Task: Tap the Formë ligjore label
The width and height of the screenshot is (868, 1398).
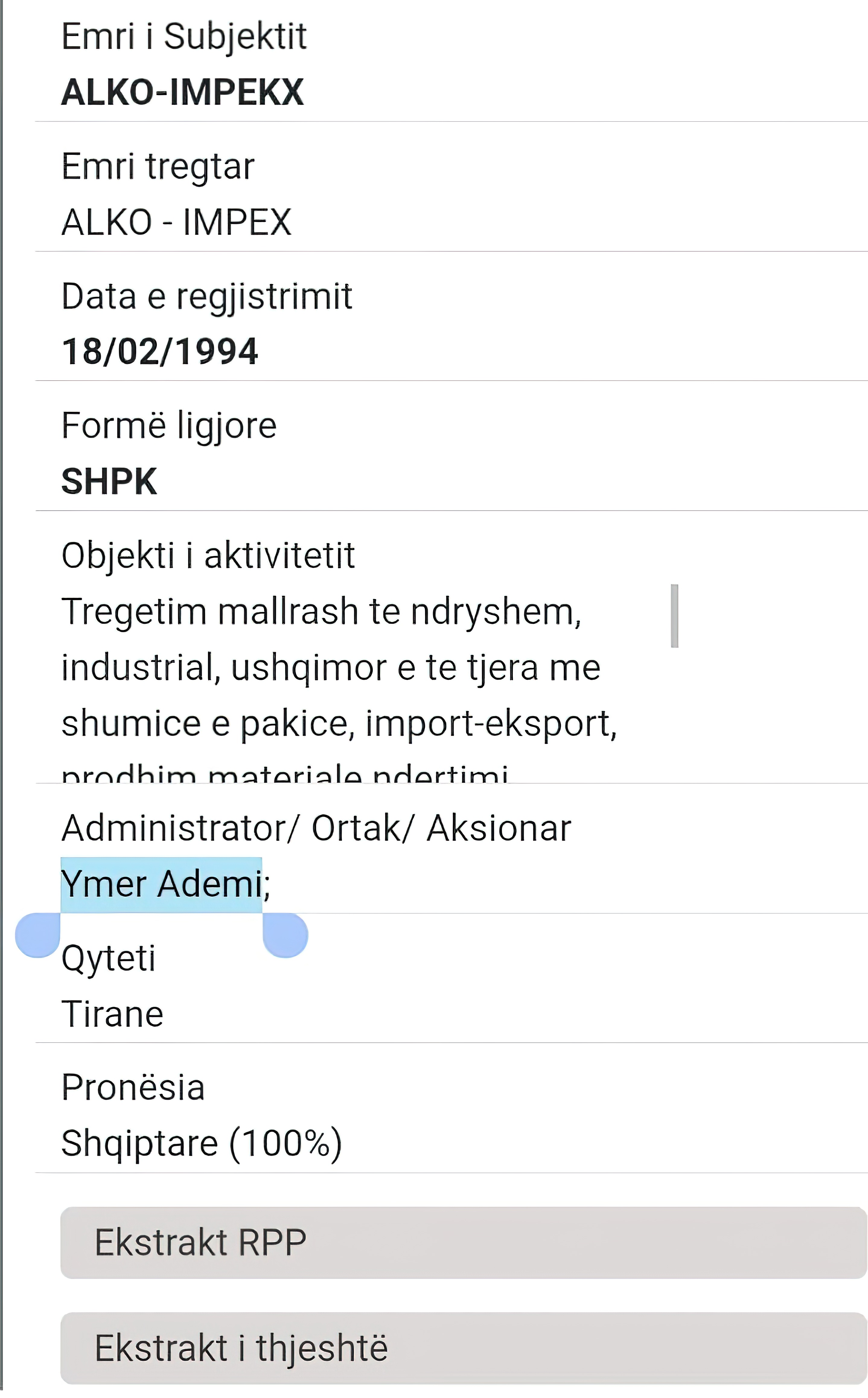Action: tap(169, 426)
